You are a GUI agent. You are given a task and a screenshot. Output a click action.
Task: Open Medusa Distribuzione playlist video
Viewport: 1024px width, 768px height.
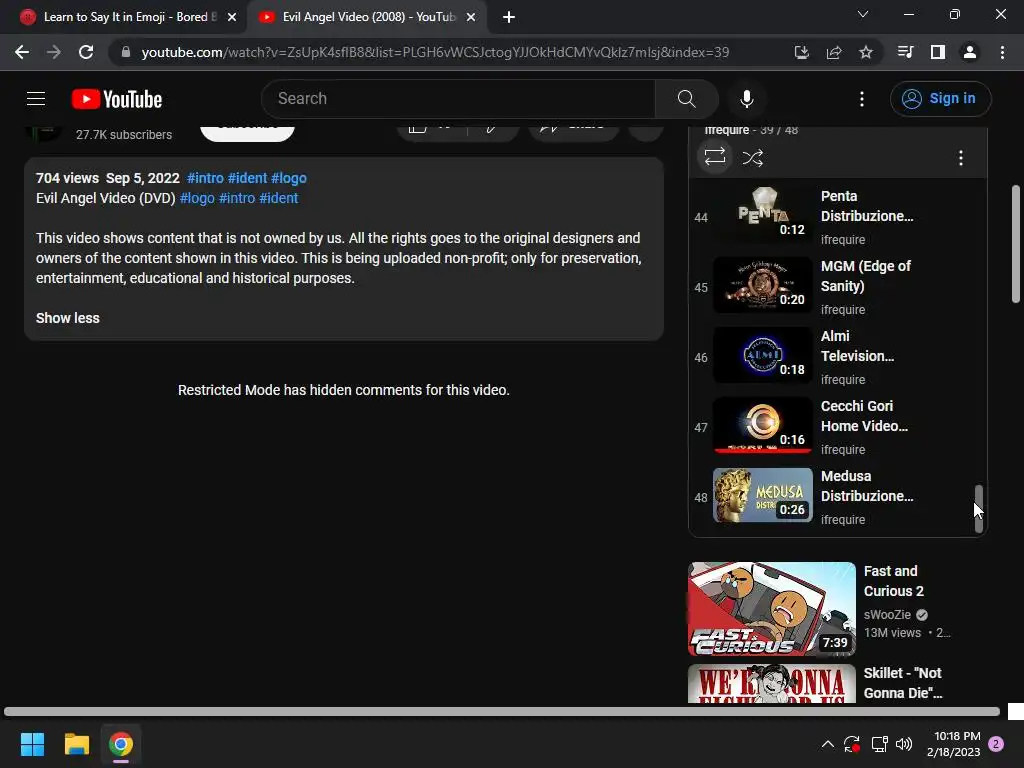tap(839, 497)
